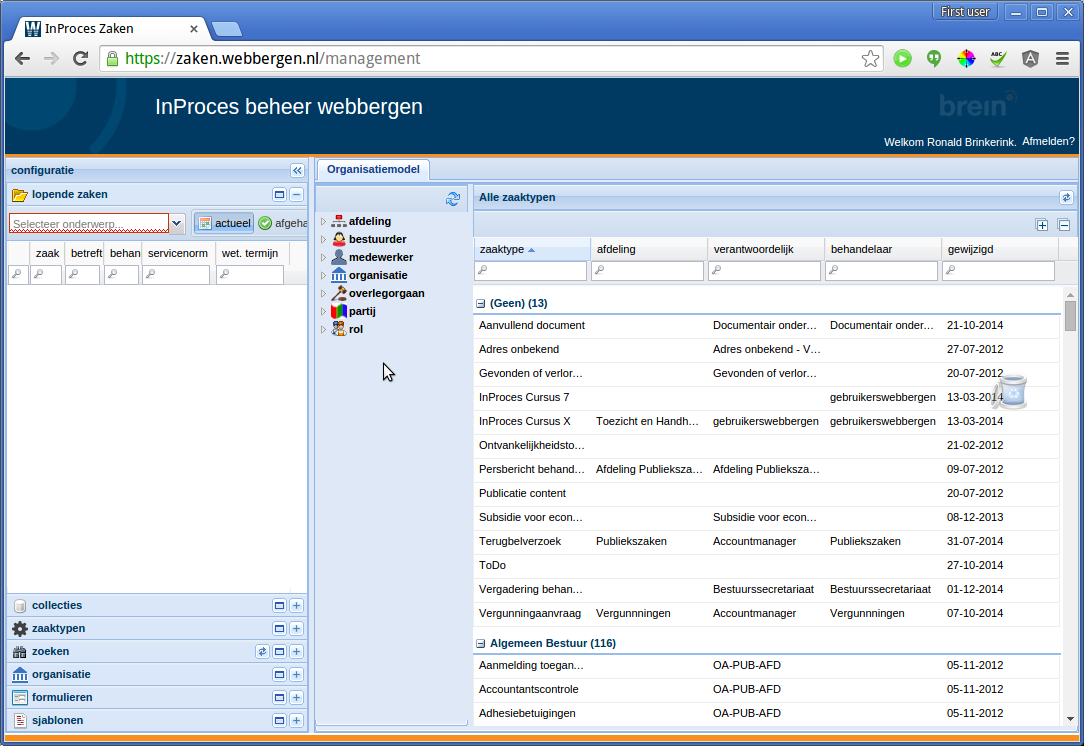Viewport: 1084px width, 746px height.
Task: Sort by verantwoordelijk column header
Action: click(x=765, y=250)
